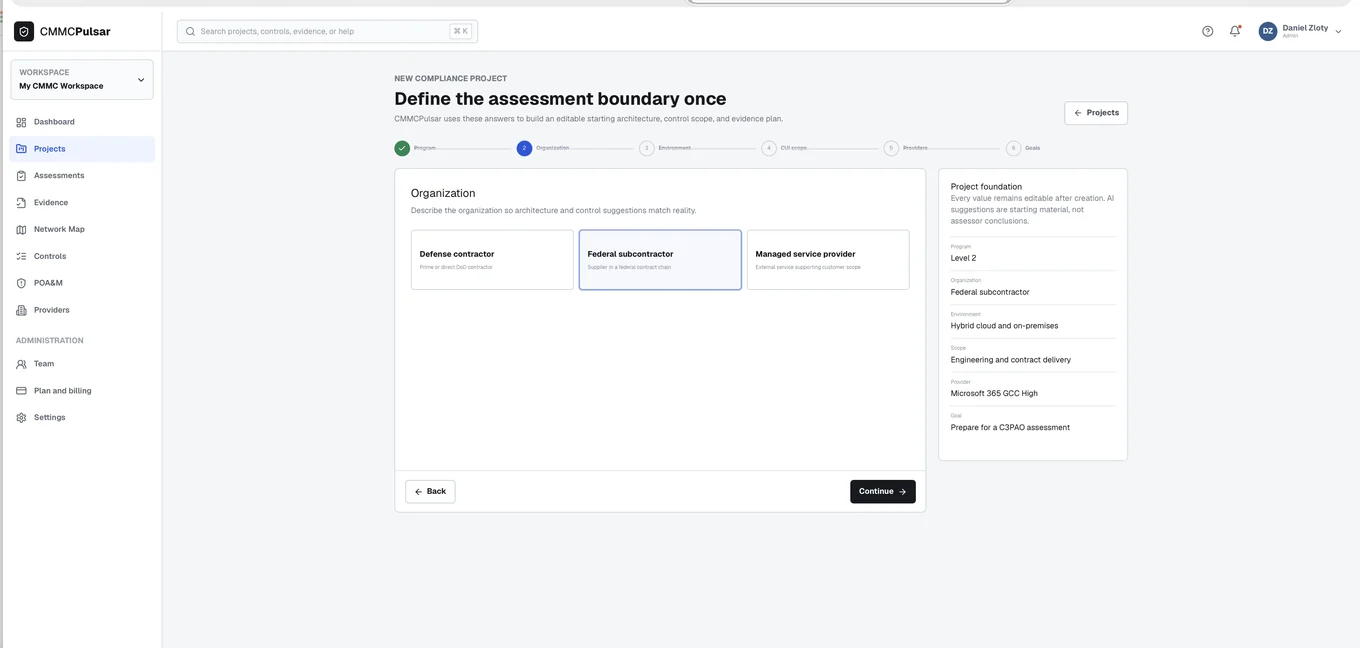Select the Controls checklist icon
The width and height of the screenshot is (1360, 648).
coord(21,256)
